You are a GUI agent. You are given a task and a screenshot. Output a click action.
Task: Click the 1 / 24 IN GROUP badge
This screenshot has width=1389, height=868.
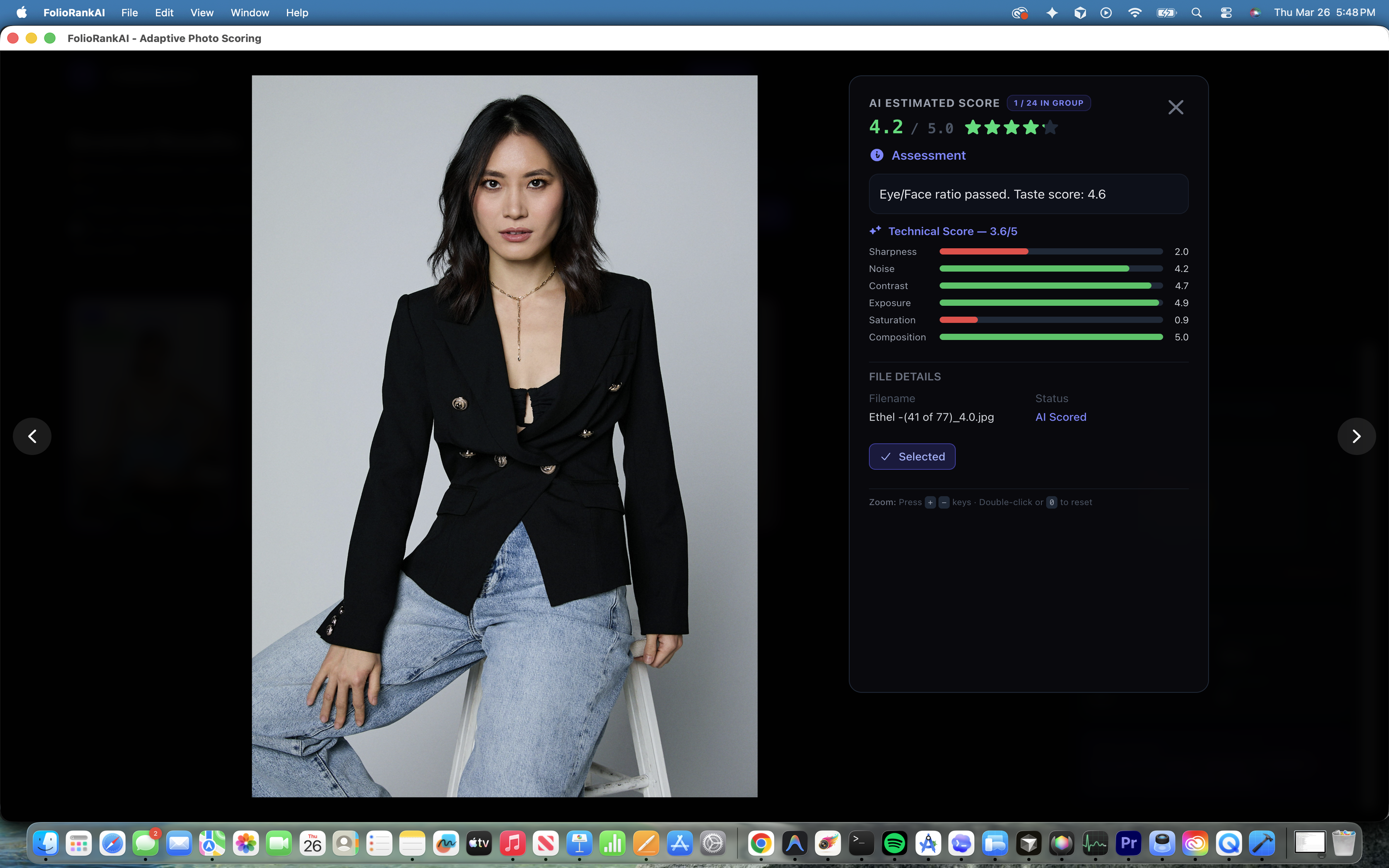tap(1049, 103)
